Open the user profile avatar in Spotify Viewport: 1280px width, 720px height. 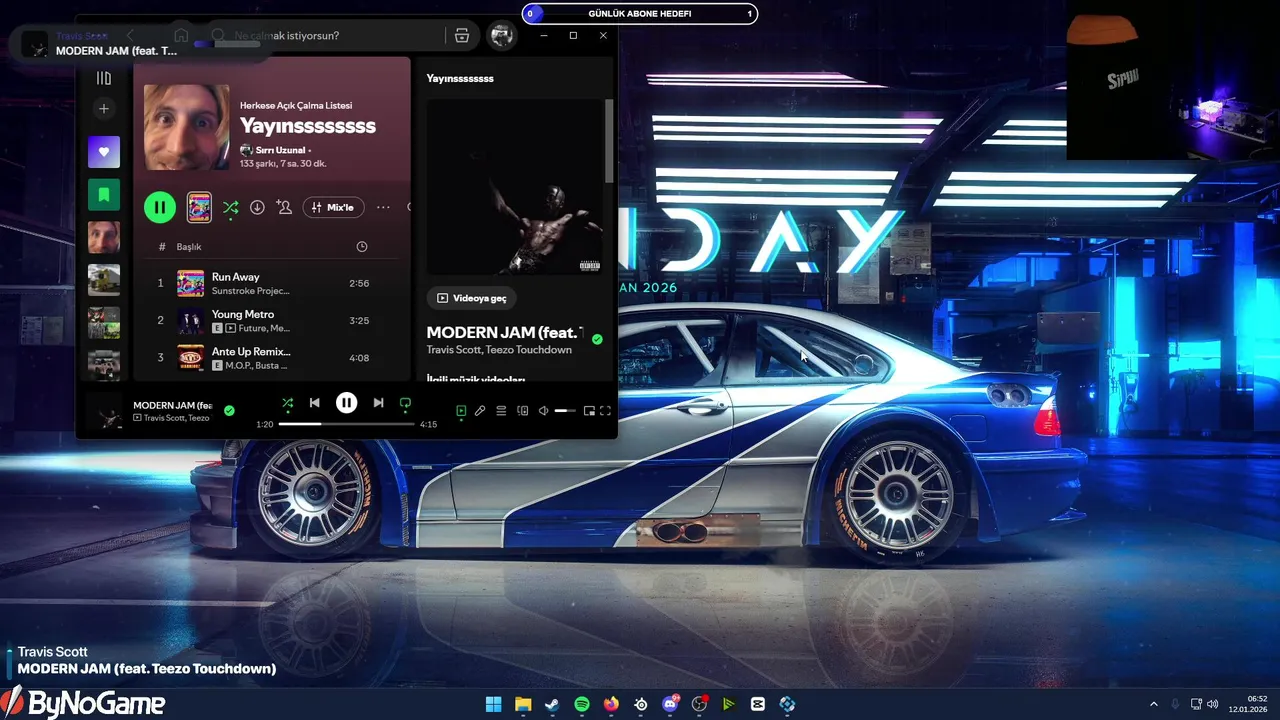[501, 36]
